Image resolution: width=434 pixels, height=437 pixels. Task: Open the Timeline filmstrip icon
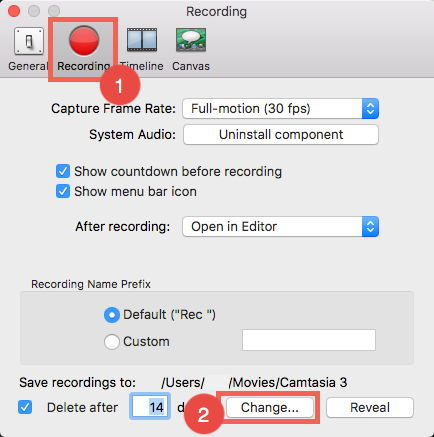click(142, 40)
